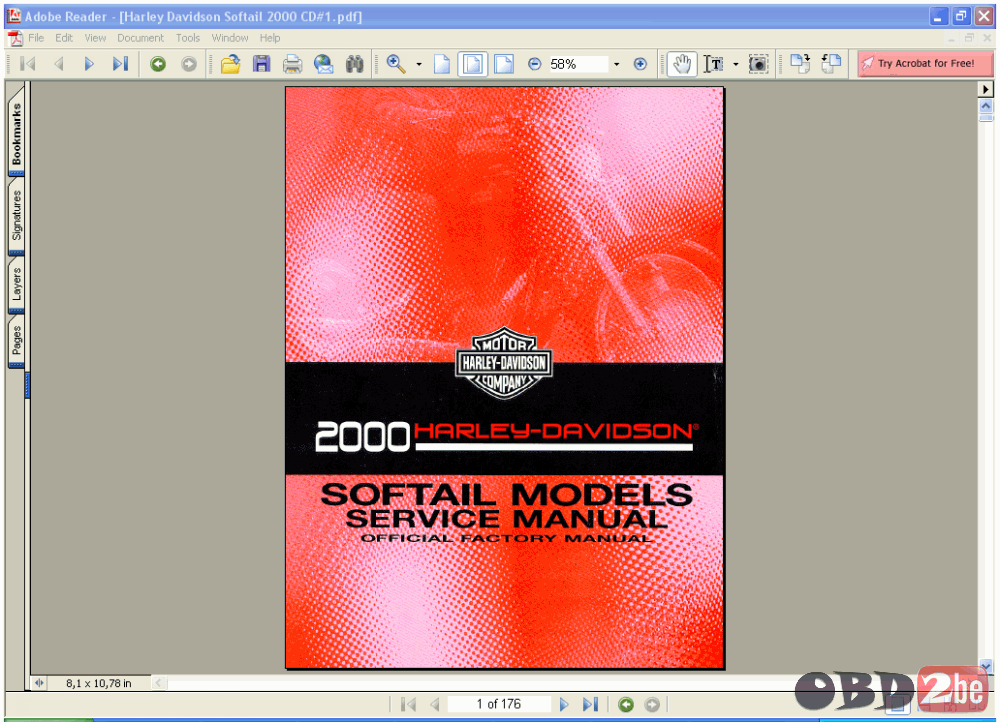The height and width of the screenshot is (722, 1000).
Task: Open the Bookmarks side panel tab
Action: click(x=17, y=133)
